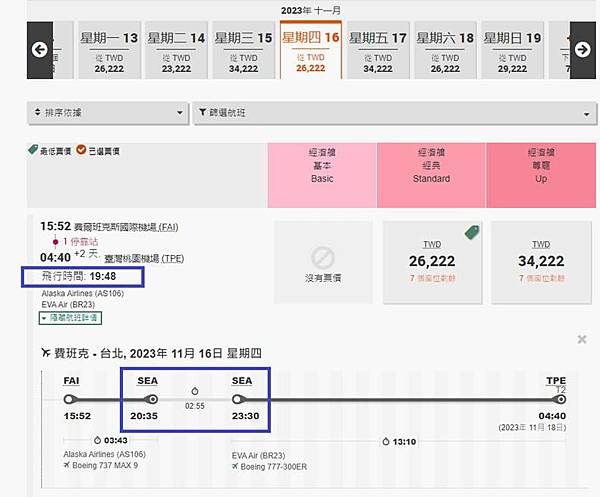Click the TPE airport code label
600x497 pixels.
556,381
